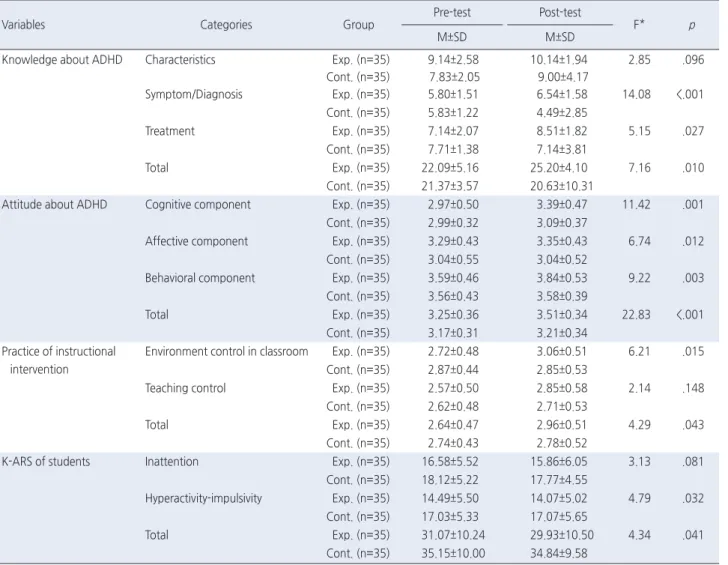Screen dimensions: 728x565
Task: Select p value .081
Action: point(693,461)
